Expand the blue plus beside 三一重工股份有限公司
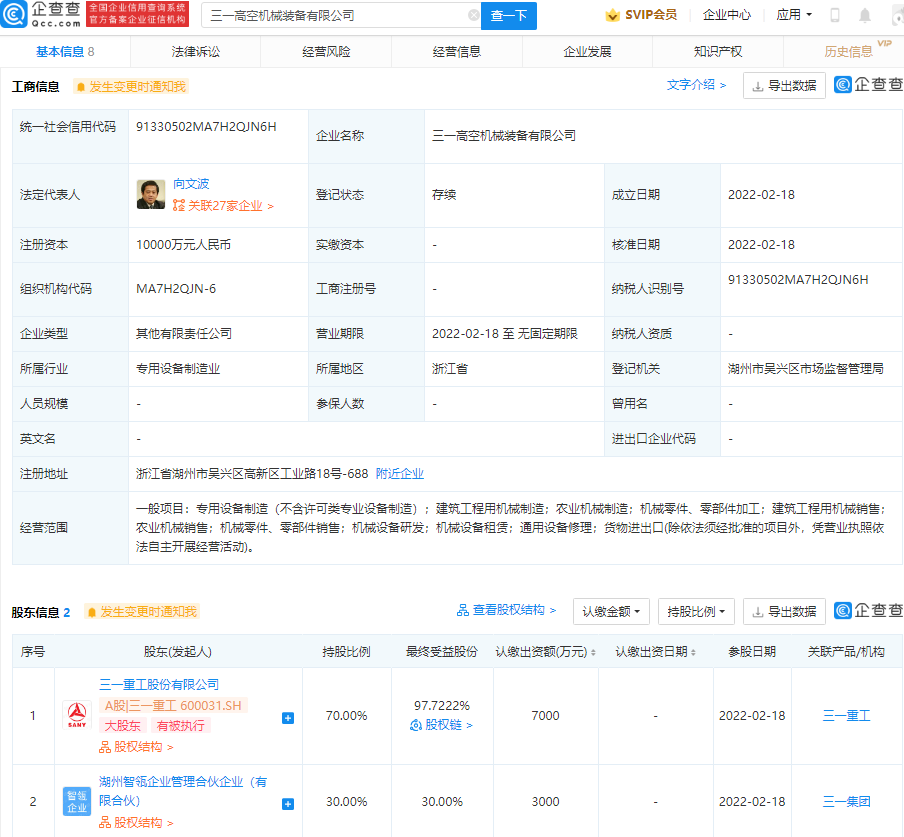904x837 pixels. tap(288, 716)
